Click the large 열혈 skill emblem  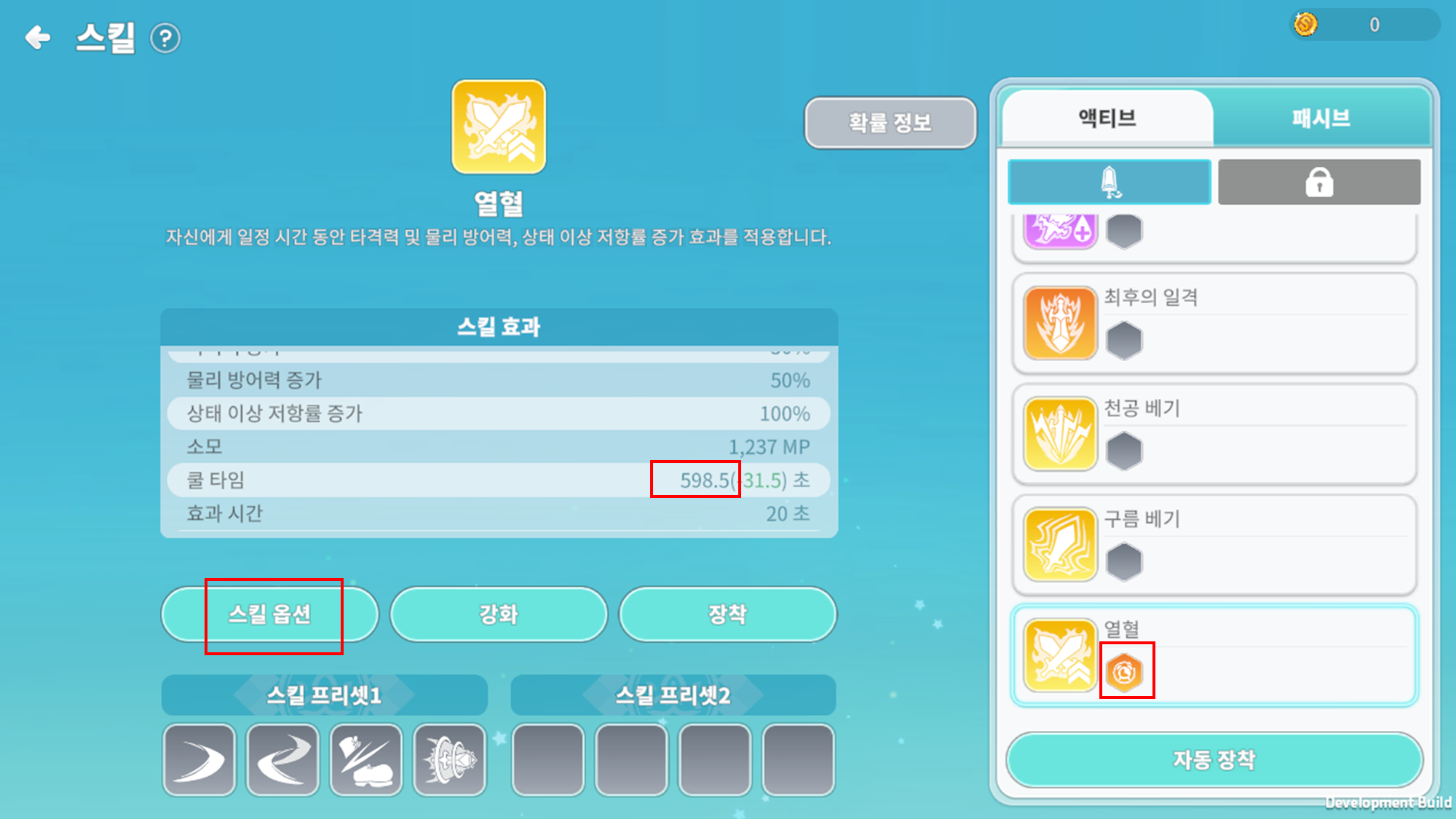tap(499, 127)
